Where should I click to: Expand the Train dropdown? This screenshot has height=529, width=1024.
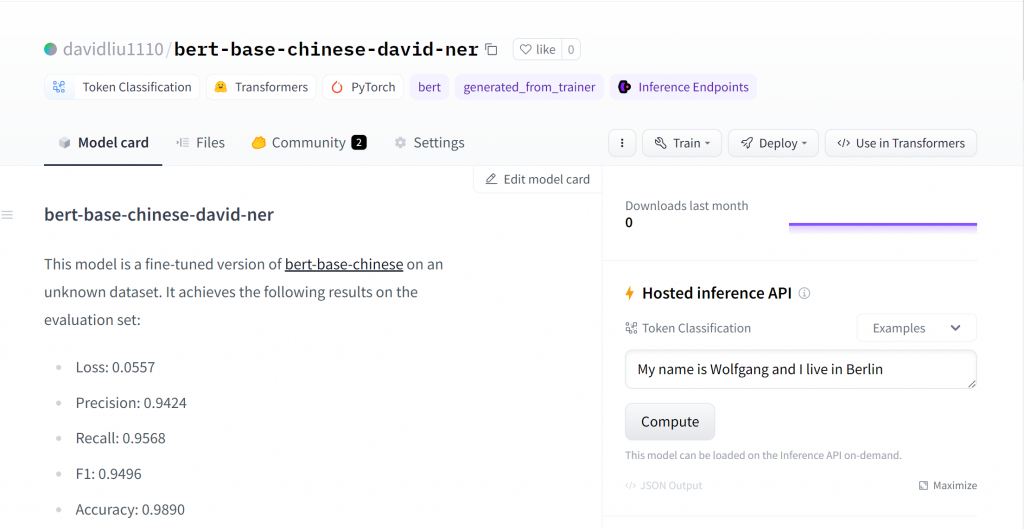(x=682, y=143)
